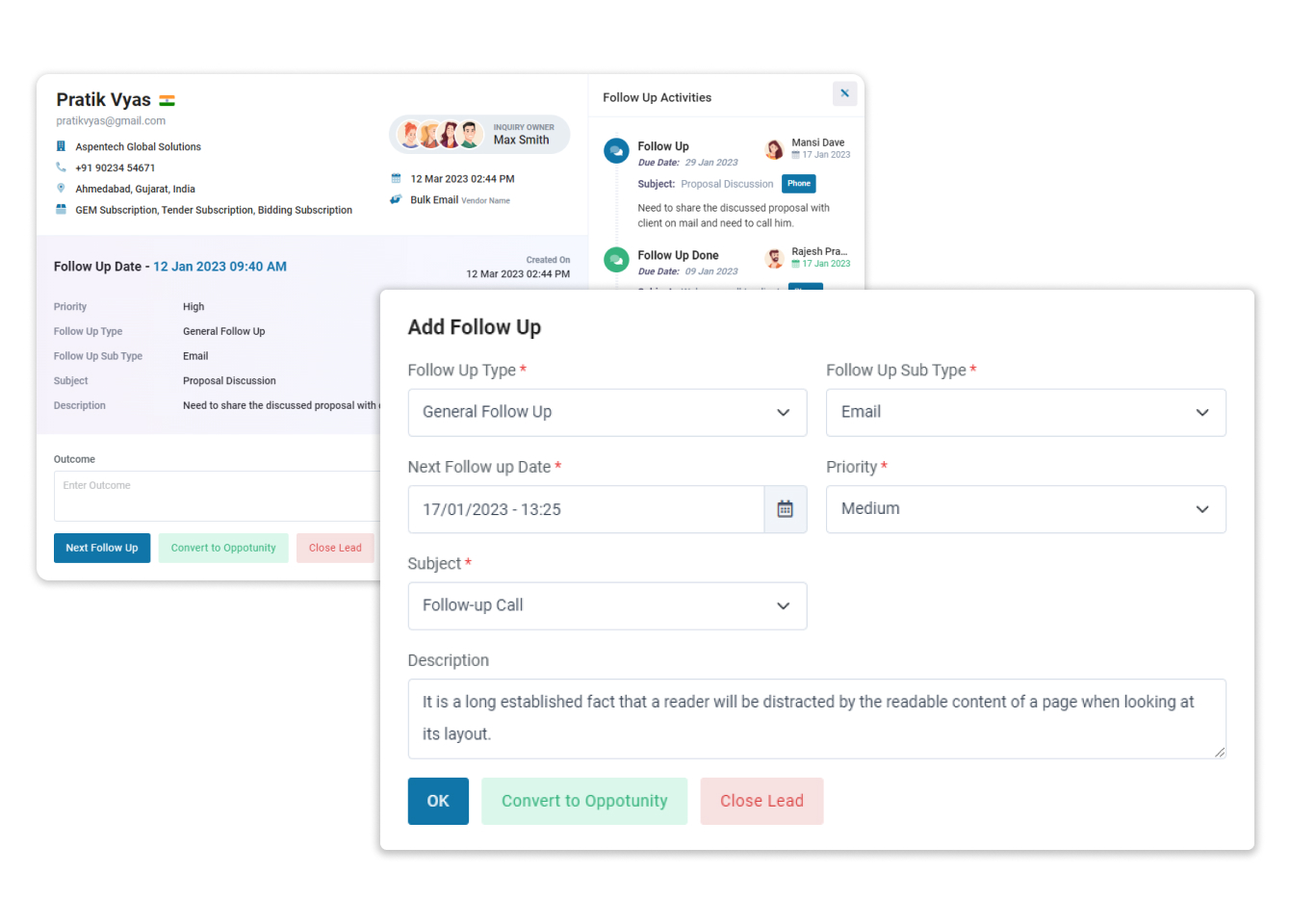Click the phone icon next to +91 90234 54671
This screenshot has height=924, width=1290.
point(62,167)
